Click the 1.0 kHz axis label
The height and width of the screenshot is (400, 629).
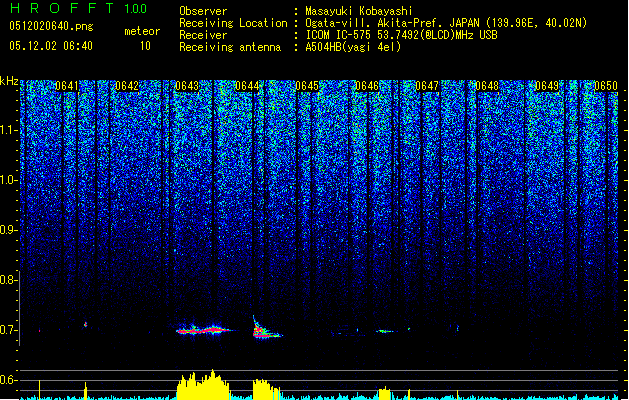coord(8,180)
